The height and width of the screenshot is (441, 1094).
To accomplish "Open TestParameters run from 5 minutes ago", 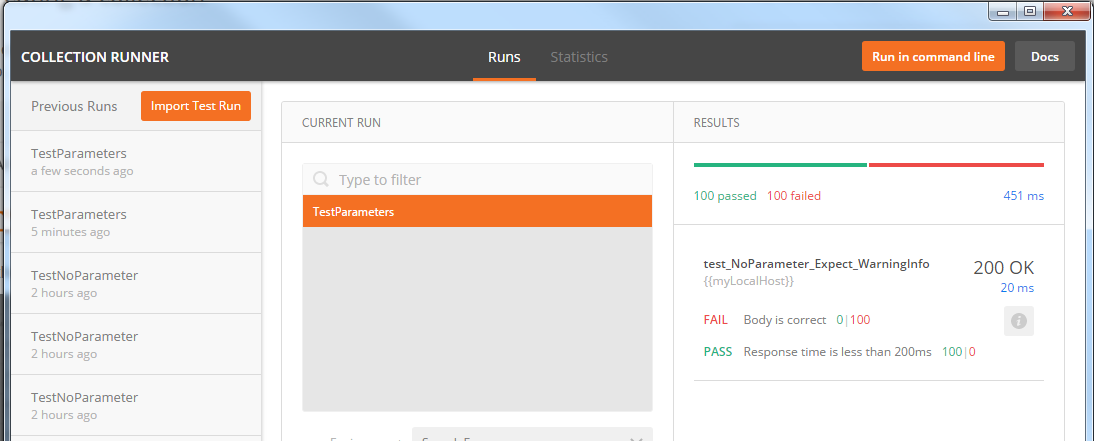I will click(137, 223).
